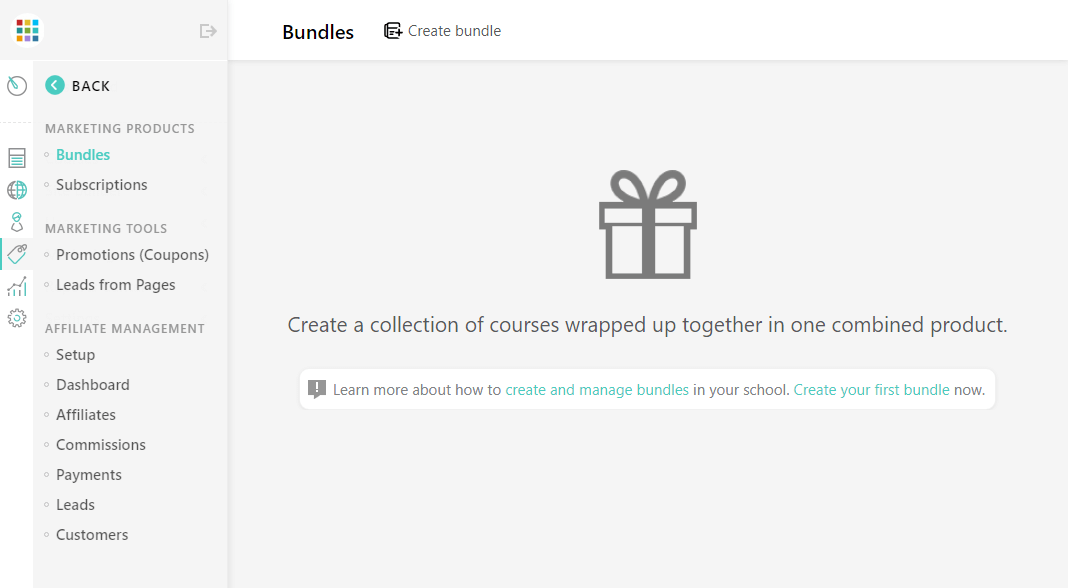Image resolution: width=1068 pixels, height=588 pixels.
Task: Open the globe site icon in sidebar
Action: [x=17, y=189]
